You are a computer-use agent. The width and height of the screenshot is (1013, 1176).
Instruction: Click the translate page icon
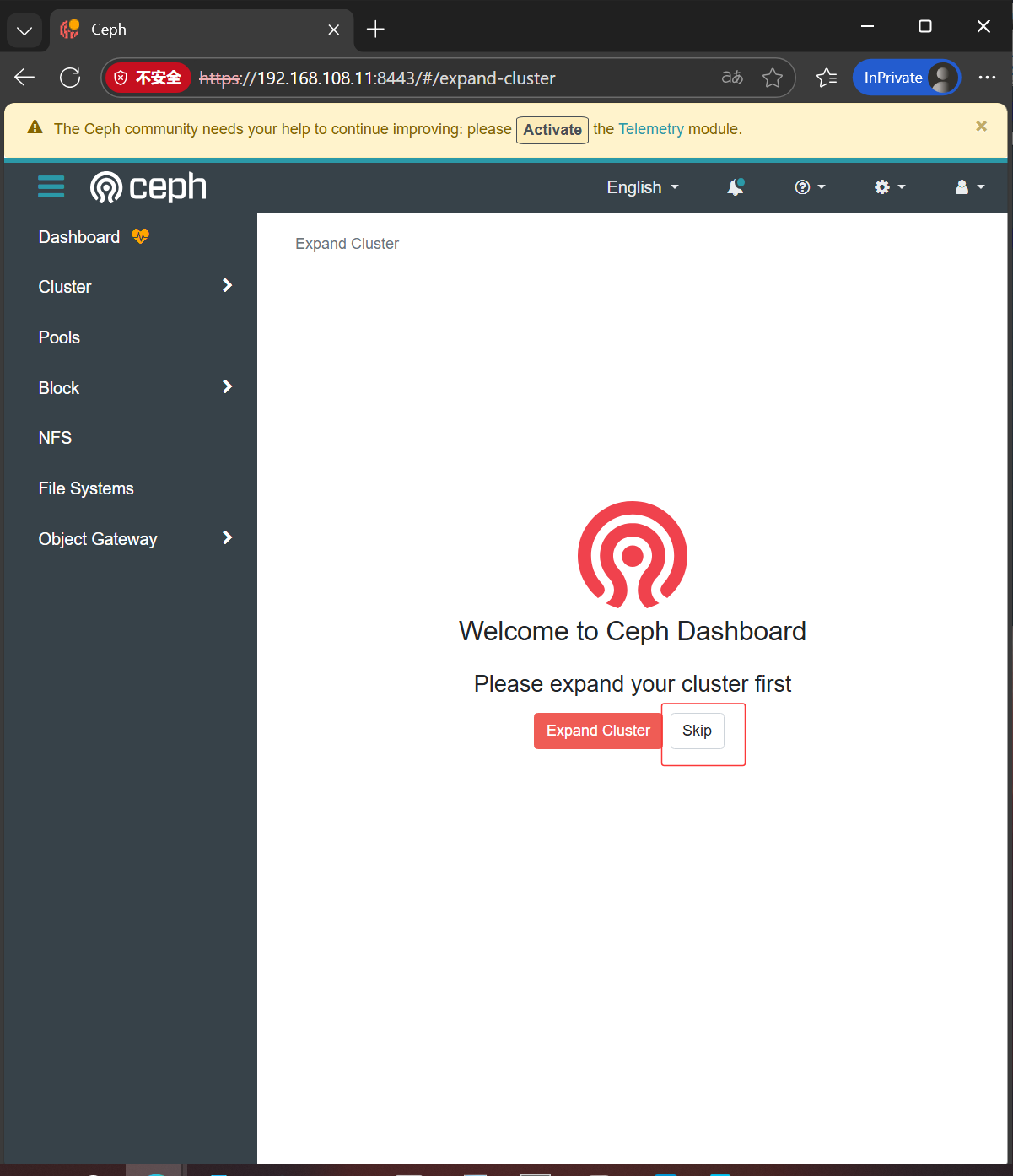pyautogui.click(x=732, y=78)
